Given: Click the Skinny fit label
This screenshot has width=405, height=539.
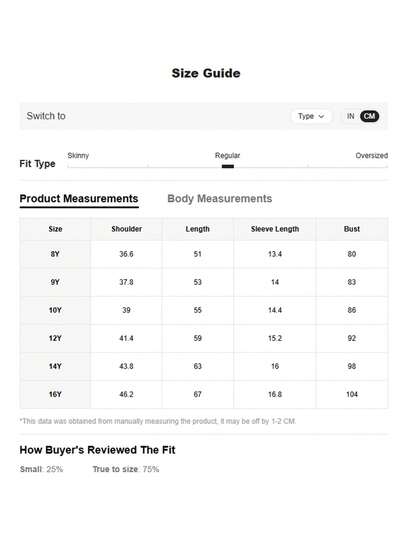Looking at the screenshot, I should (78, 155).
